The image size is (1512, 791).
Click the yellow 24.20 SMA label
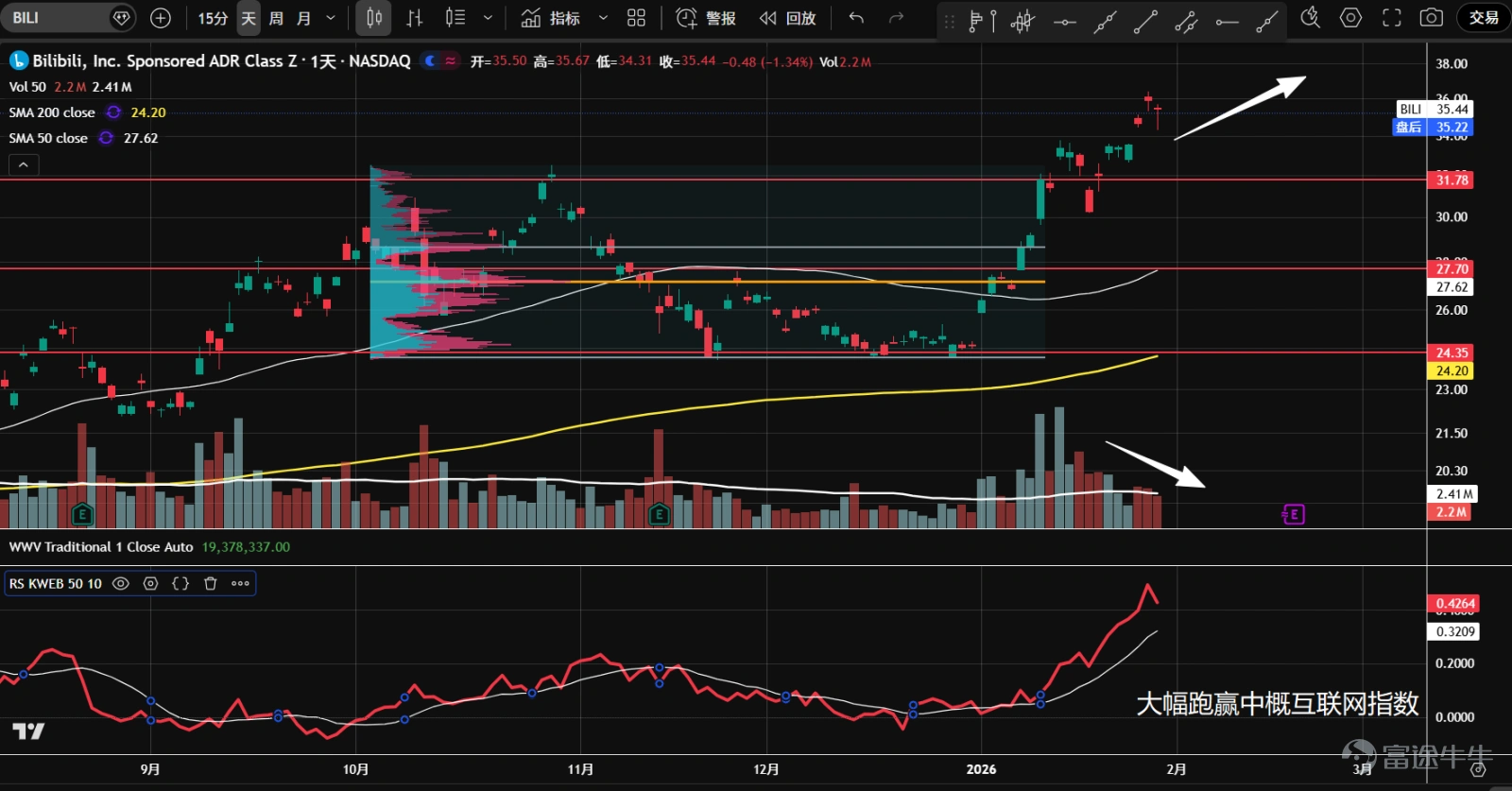coord(1452,371)
